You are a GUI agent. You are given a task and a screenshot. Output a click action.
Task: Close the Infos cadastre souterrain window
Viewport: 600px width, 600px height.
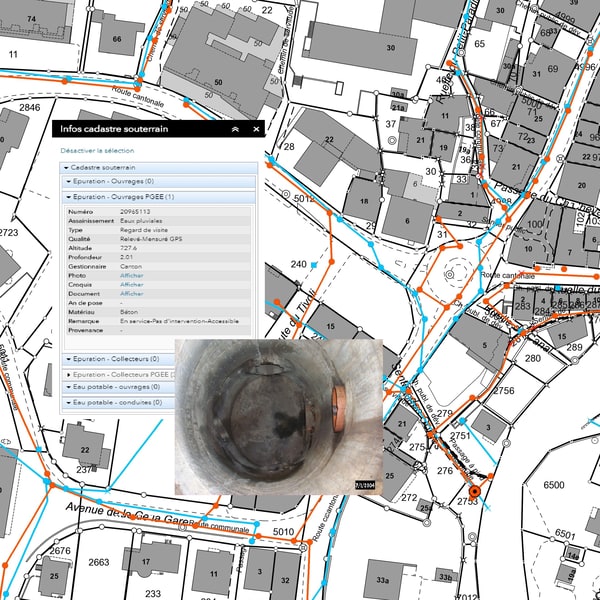click(x=256, y=129)
